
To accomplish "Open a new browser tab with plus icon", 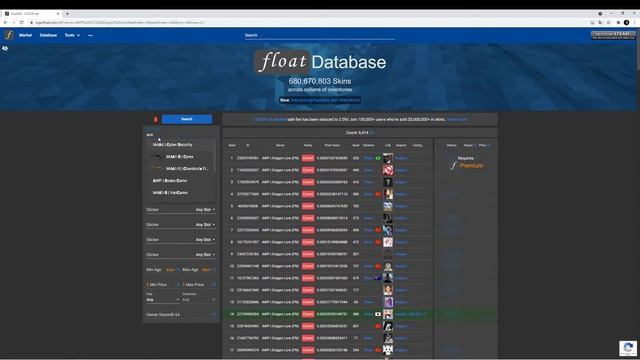I will [x=67, y=13].
